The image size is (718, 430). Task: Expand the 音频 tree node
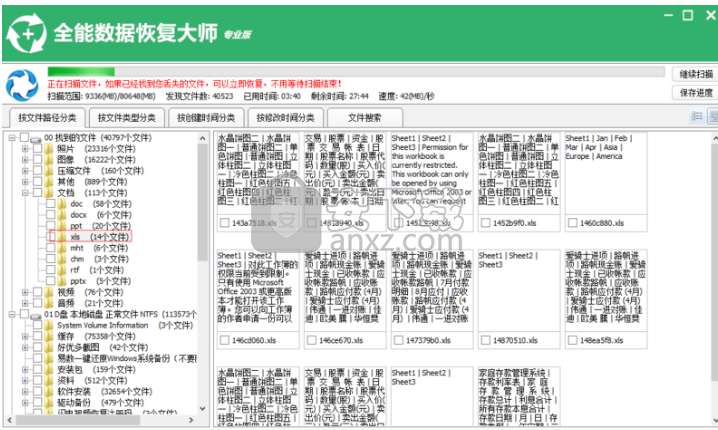point(25,303)
